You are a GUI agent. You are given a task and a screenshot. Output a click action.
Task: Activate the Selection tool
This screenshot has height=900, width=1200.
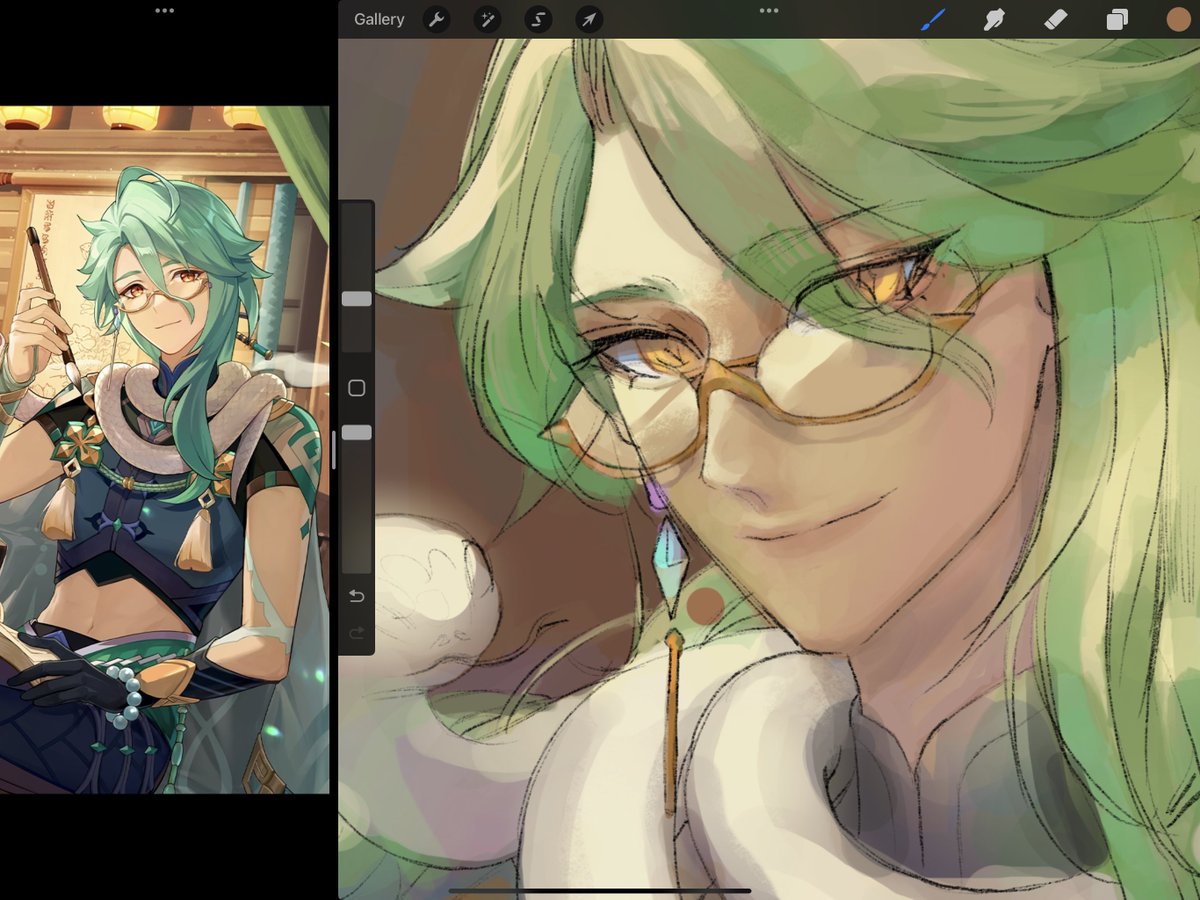538,19
